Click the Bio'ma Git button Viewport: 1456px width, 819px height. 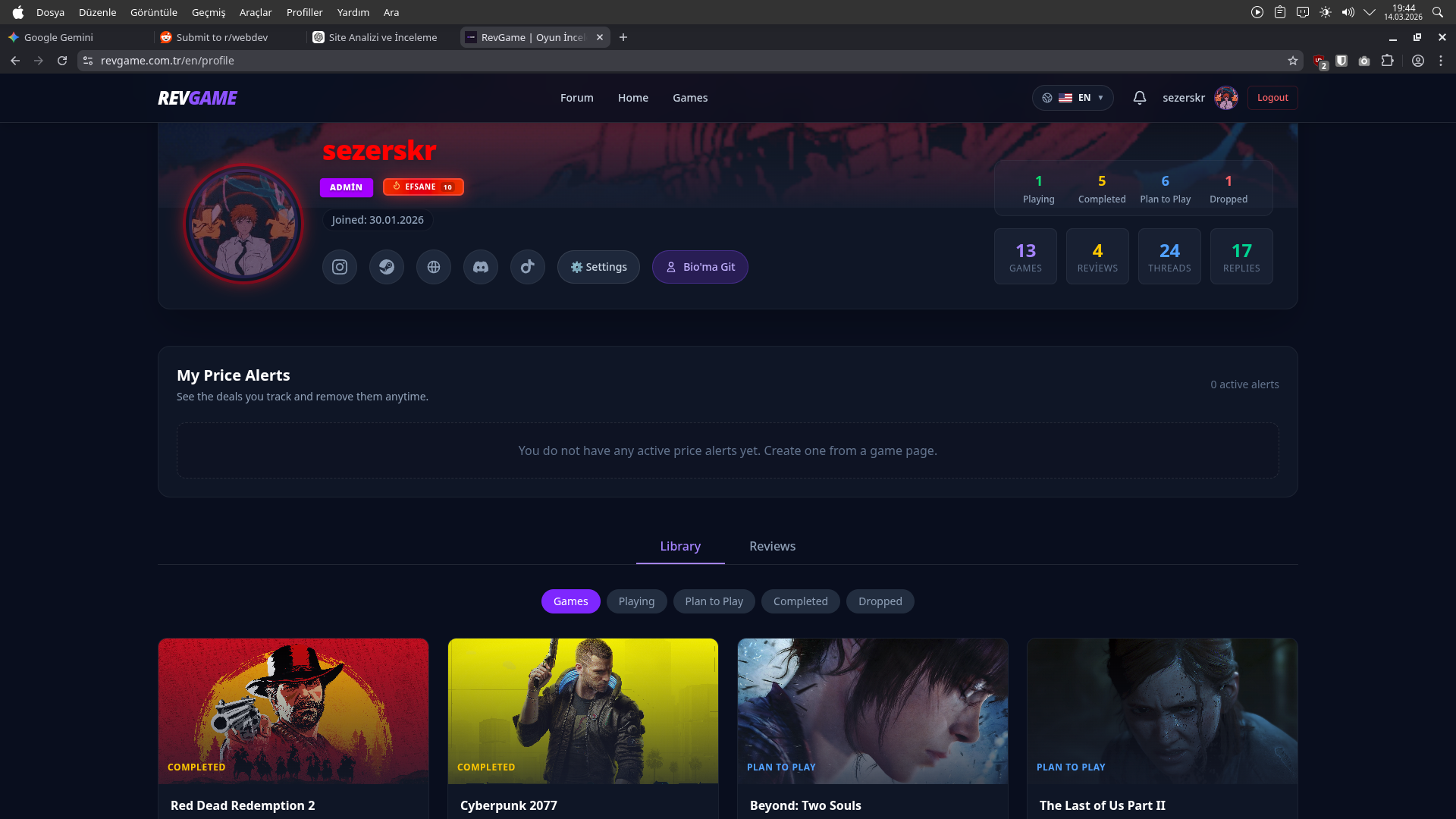[699, 266]
